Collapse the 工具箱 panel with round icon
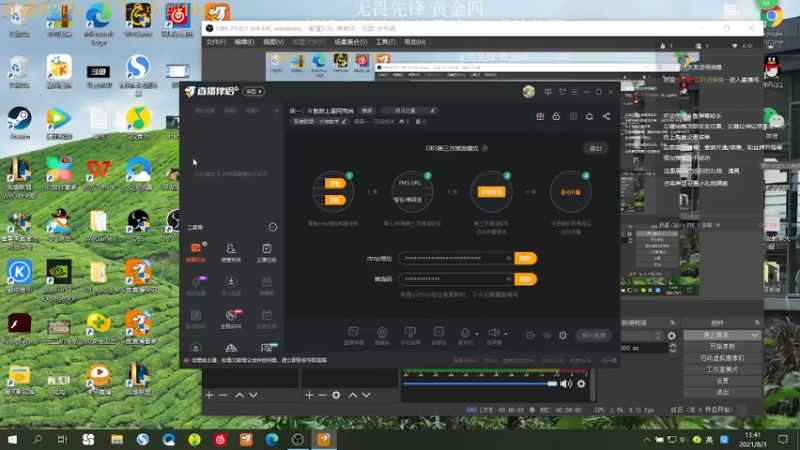 (273, 227)
